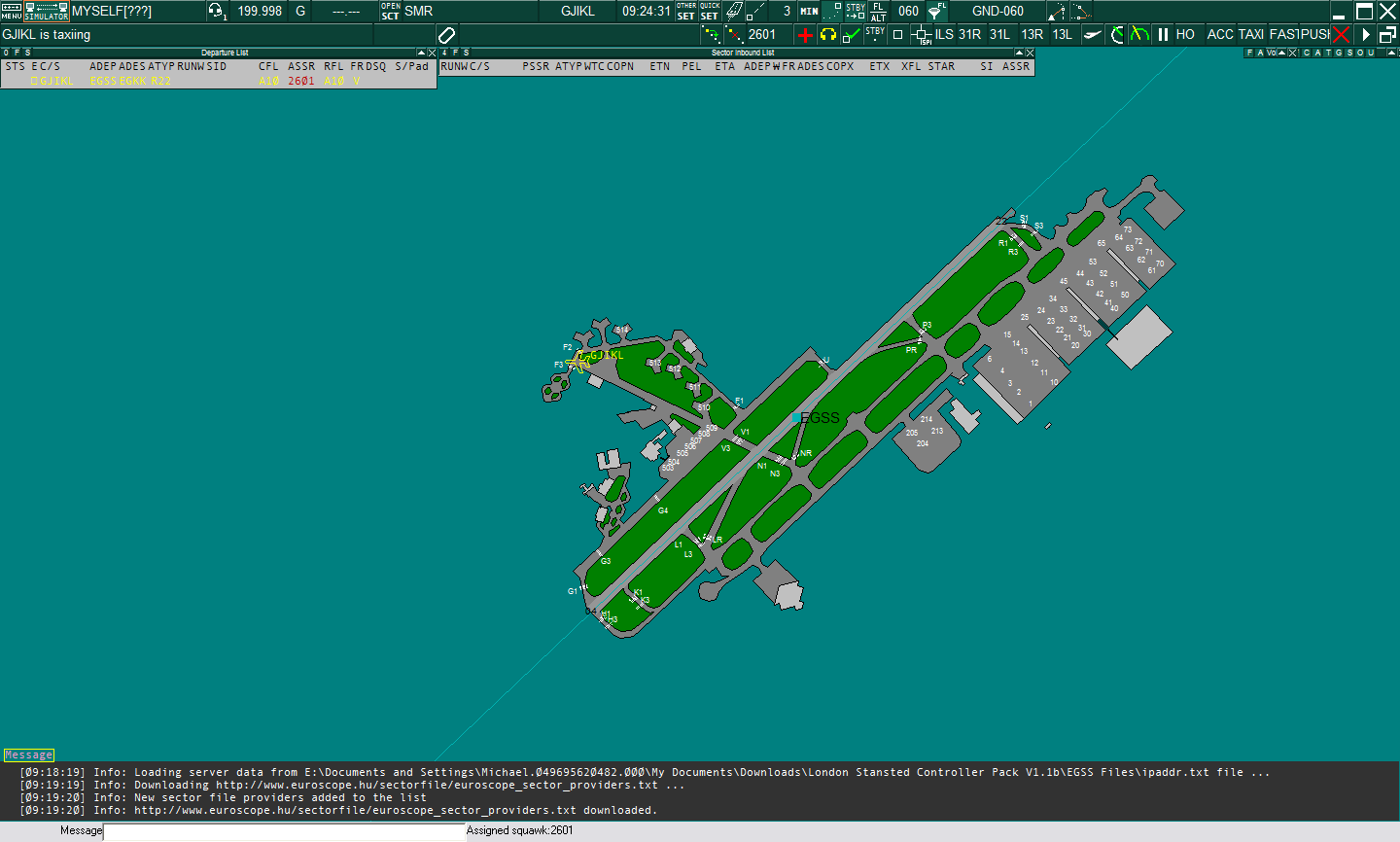Click the white aircraft silhouette icon
This screenshot has height=842, width=1400.
(x=1093, y=35)
